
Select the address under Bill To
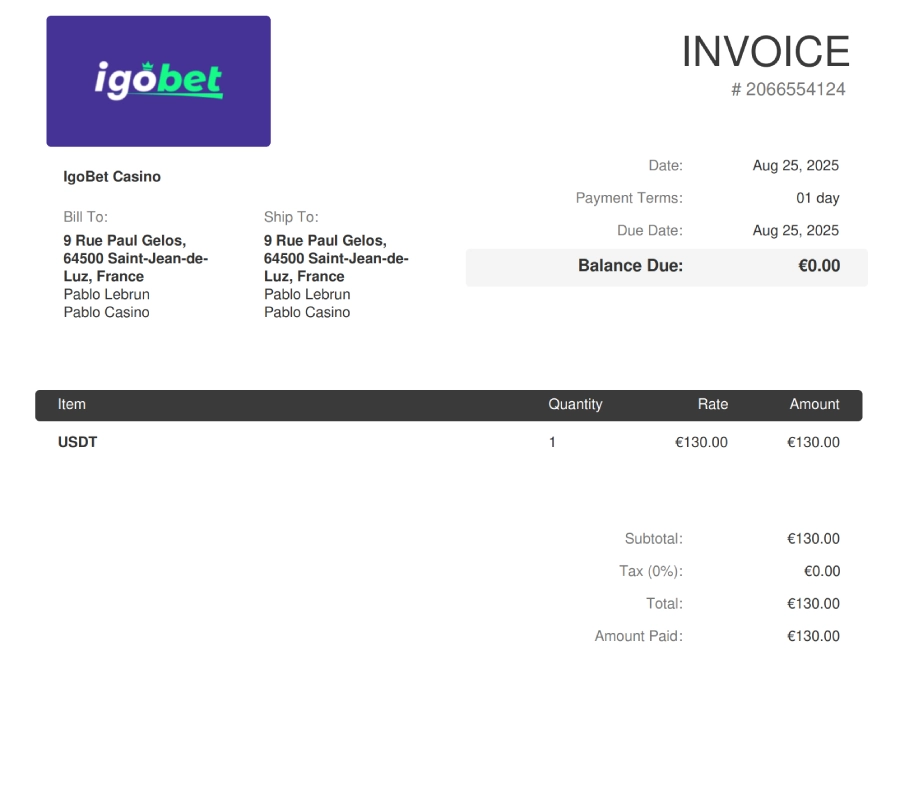[135, 258]
